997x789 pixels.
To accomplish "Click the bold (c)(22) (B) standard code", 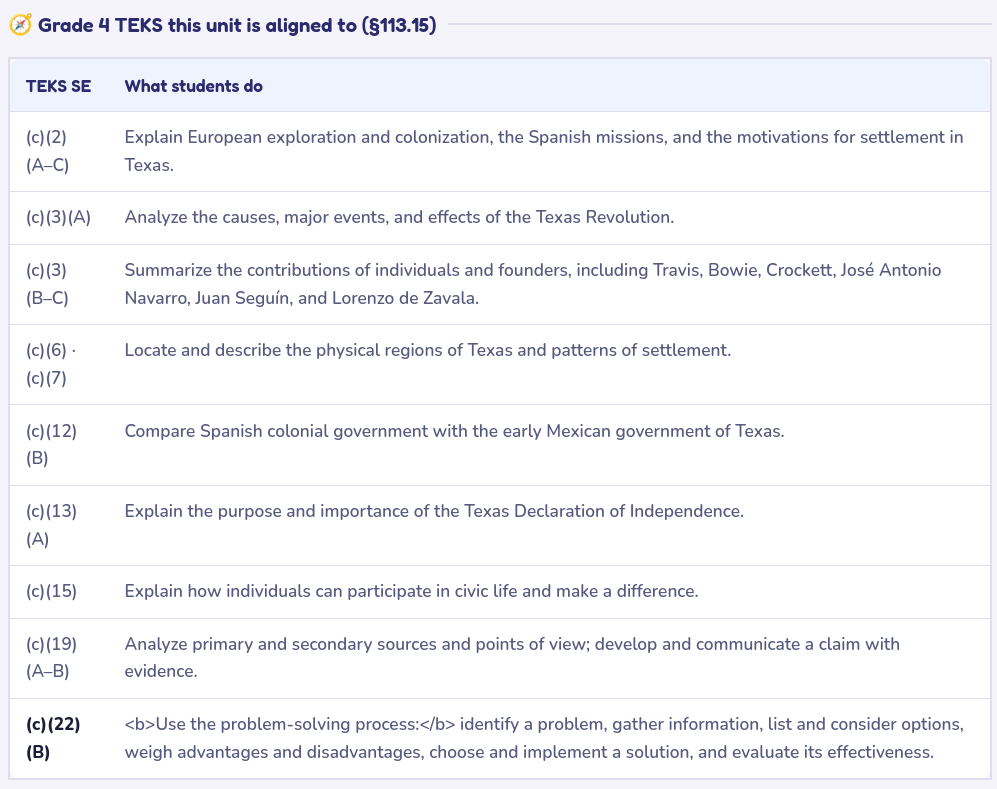I will (53, 738).
